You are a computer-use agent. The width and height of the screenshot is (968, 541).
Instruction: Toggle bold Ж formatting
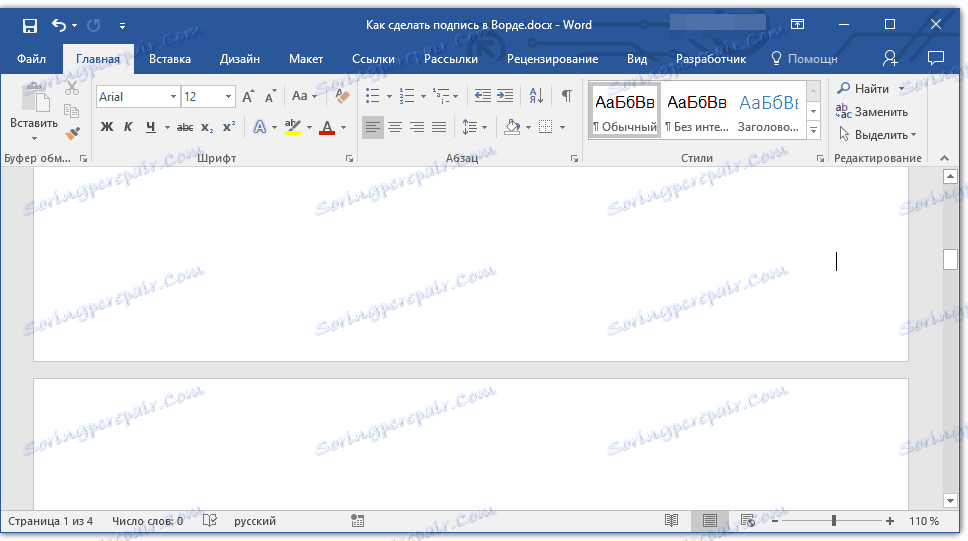pos(107,127)
